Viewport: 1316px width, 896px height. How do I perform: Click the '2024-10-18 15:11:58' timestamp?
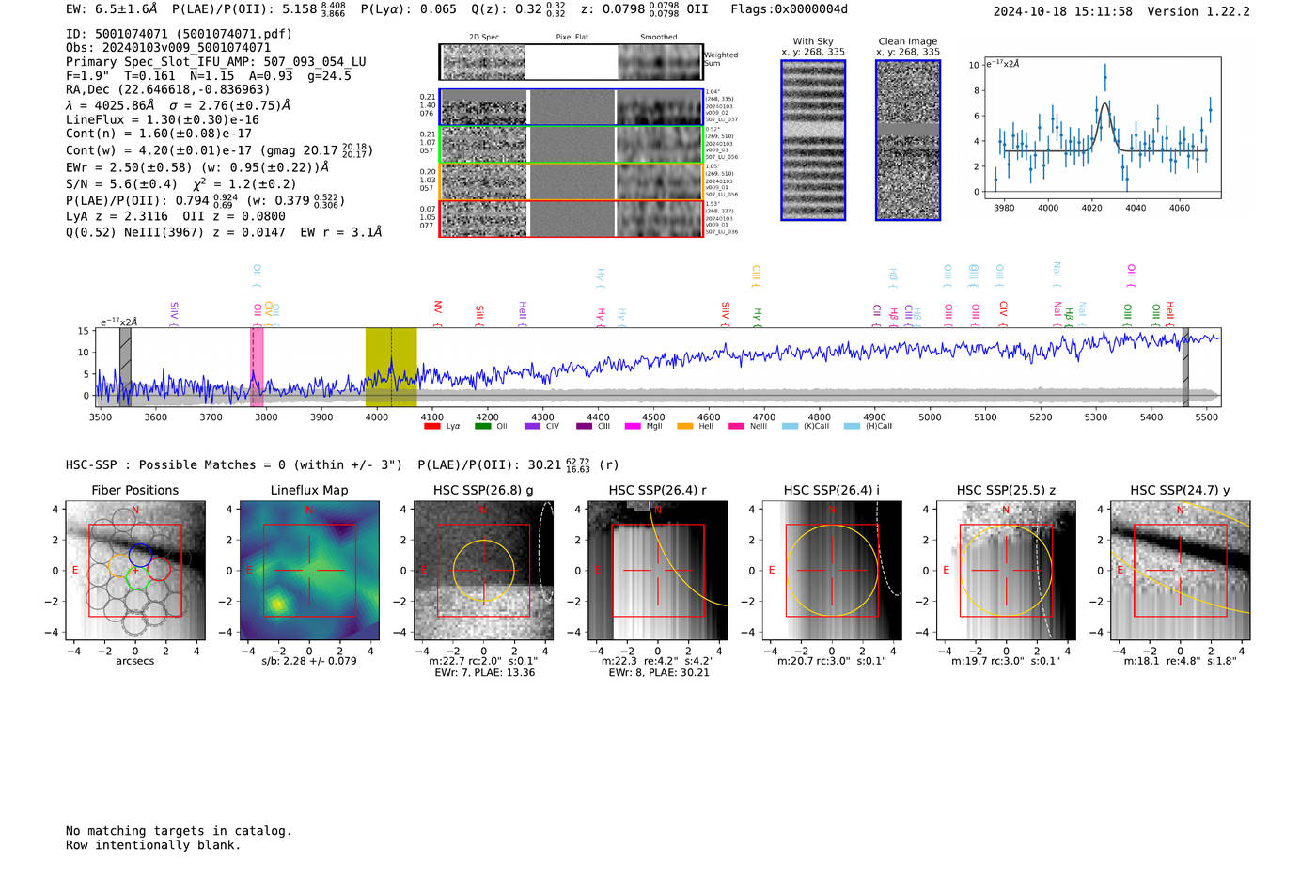click(x=1063, y=12)
